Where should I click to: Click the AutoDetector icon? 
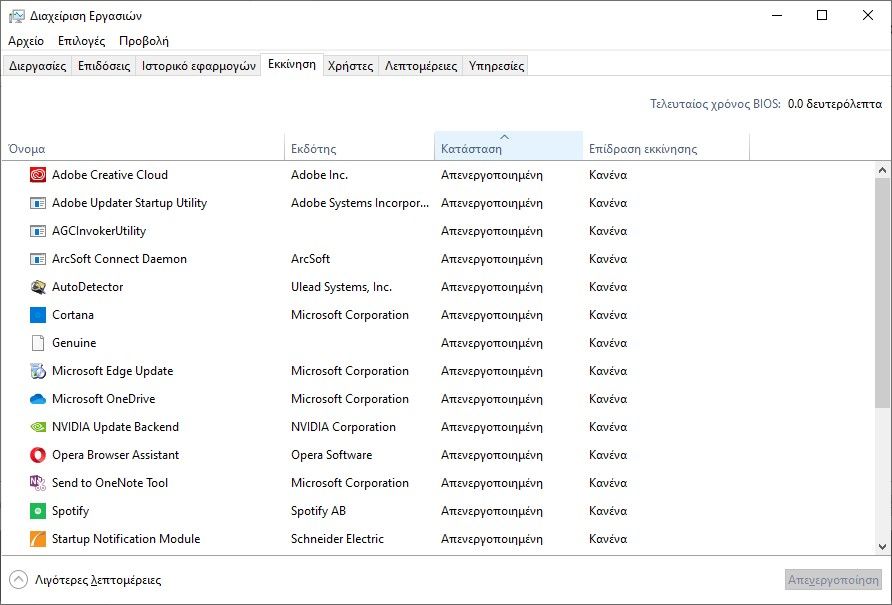pyautogui.click(x=38, y=287)
